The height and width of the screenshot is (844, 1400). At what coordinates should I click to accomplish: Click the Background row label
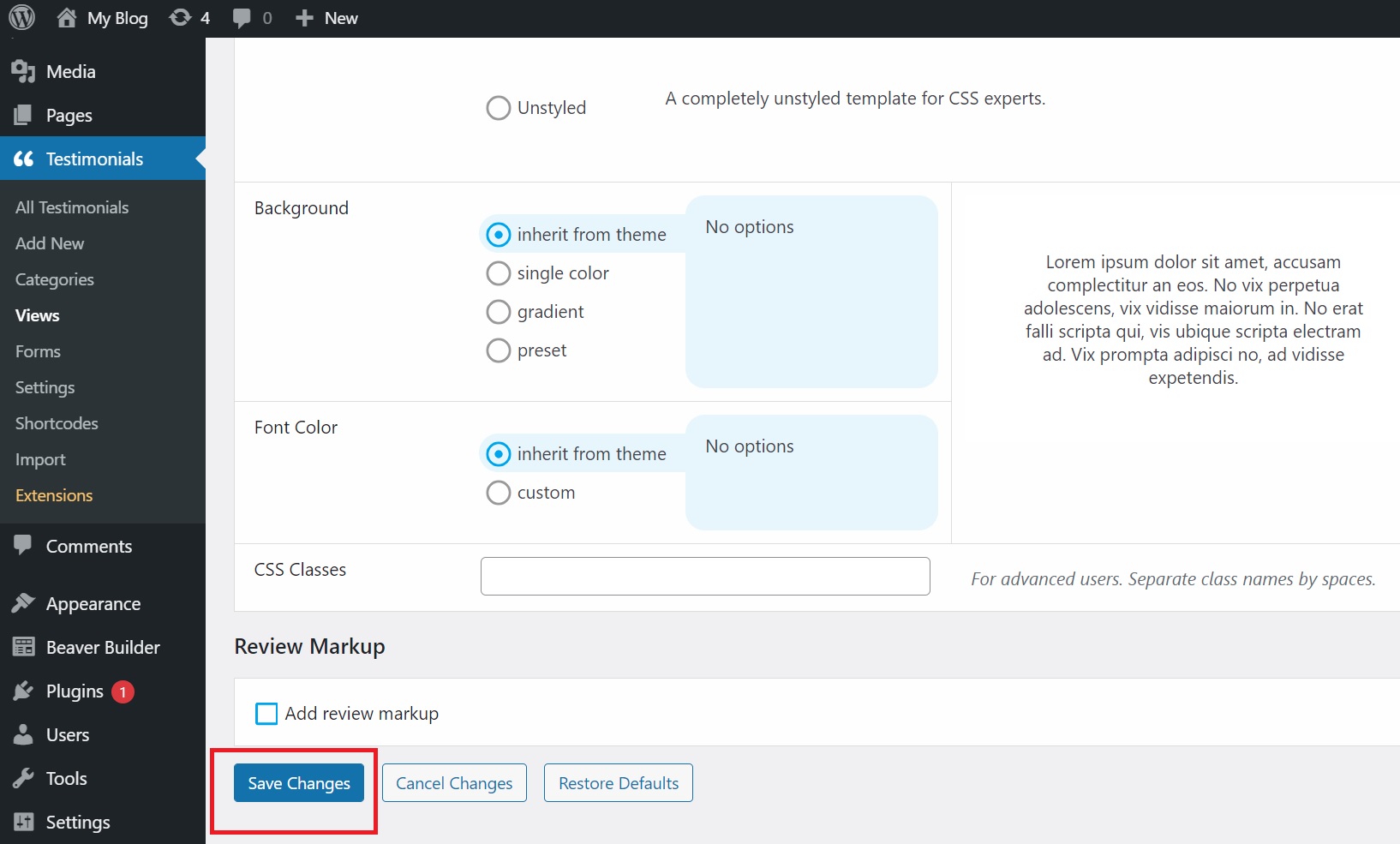[x=302, y=208]
